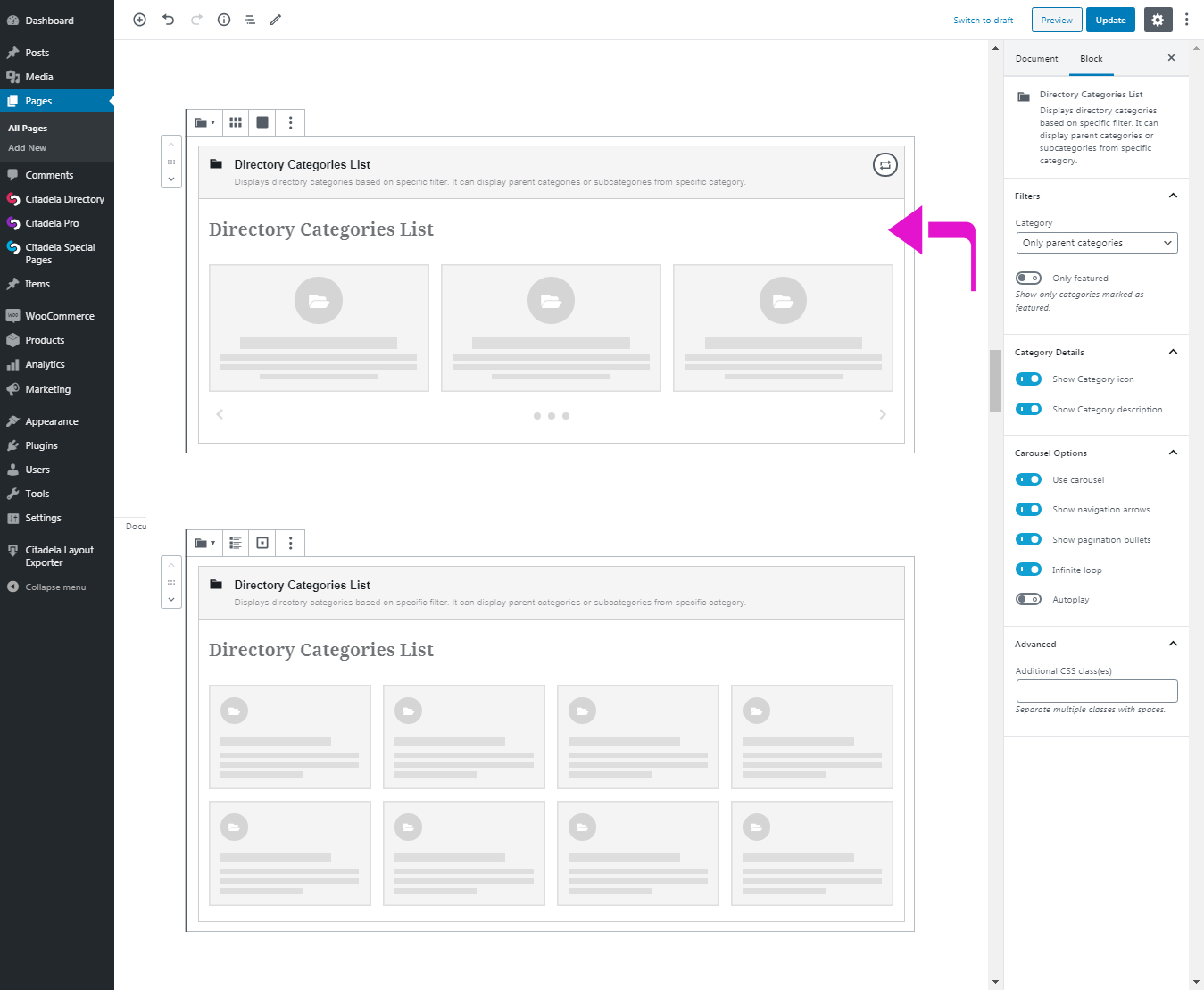The height and width of the screenshot is (990, 1204).
Task: Disable the Infinite loop toggle
Action: (x=1028, y=569)
